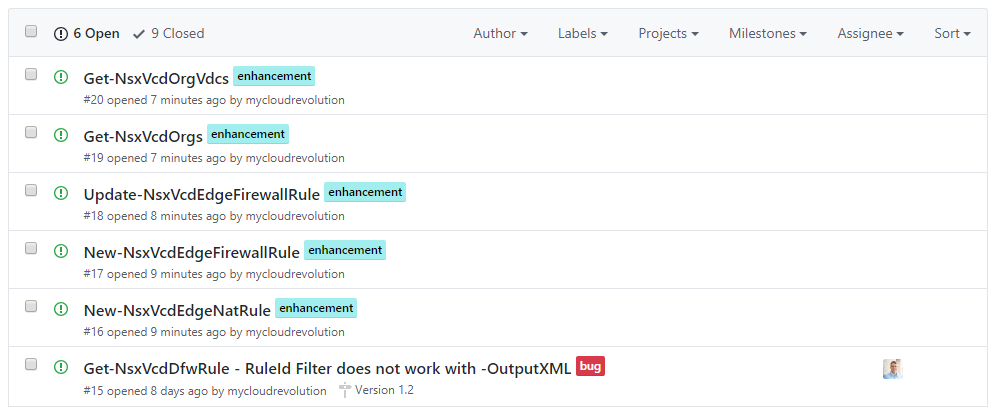Screen dimensions: 996x418
Task: Select checkbox for Get-NsxVcdDfwRule bug issue
Action: (31, 364)
